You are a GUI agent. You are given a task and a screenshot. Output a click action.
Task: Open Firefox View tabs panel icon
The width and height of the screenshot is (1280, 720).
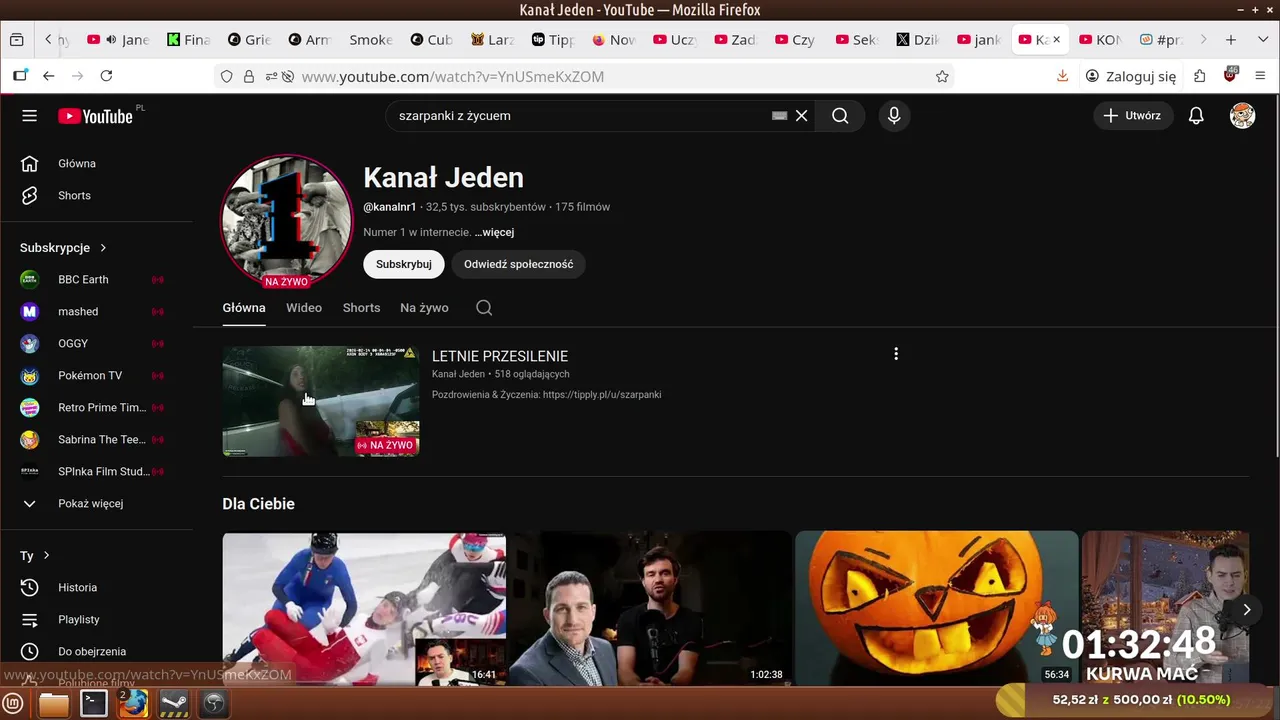pyautogui.click(x=16, y=40)
